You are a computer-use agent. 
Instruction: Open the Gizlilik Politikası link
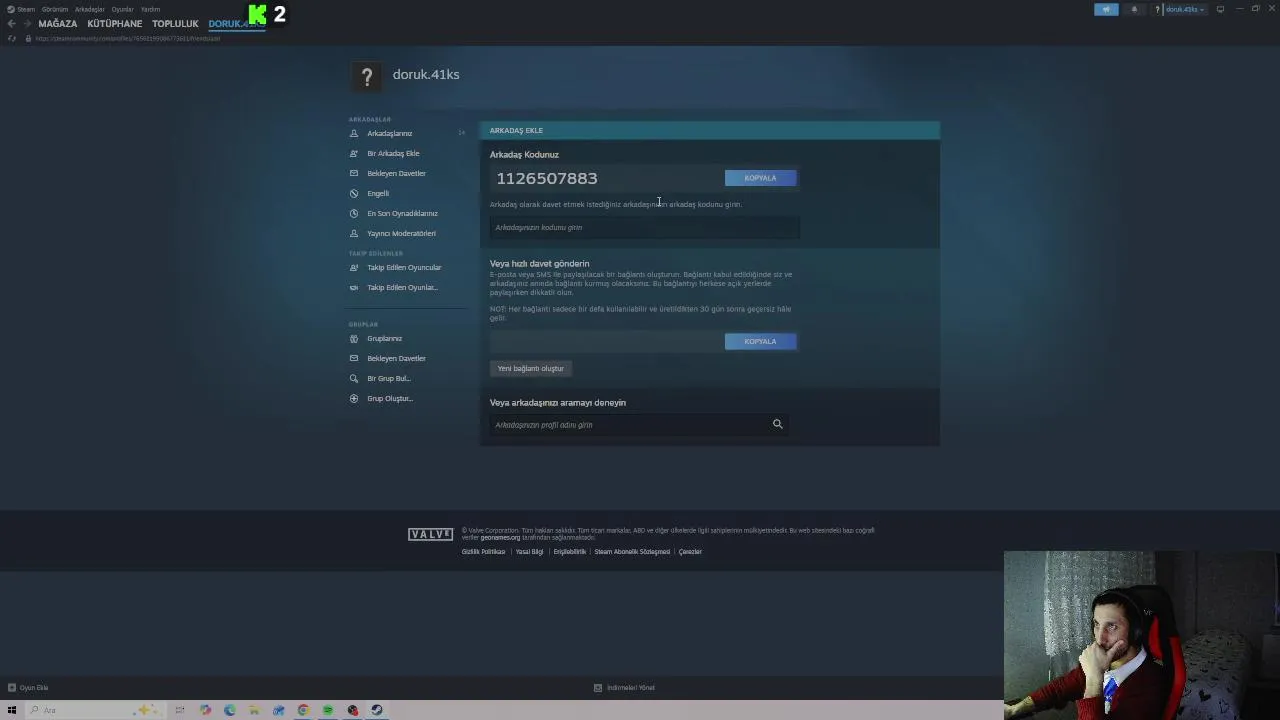click(483, 552)
